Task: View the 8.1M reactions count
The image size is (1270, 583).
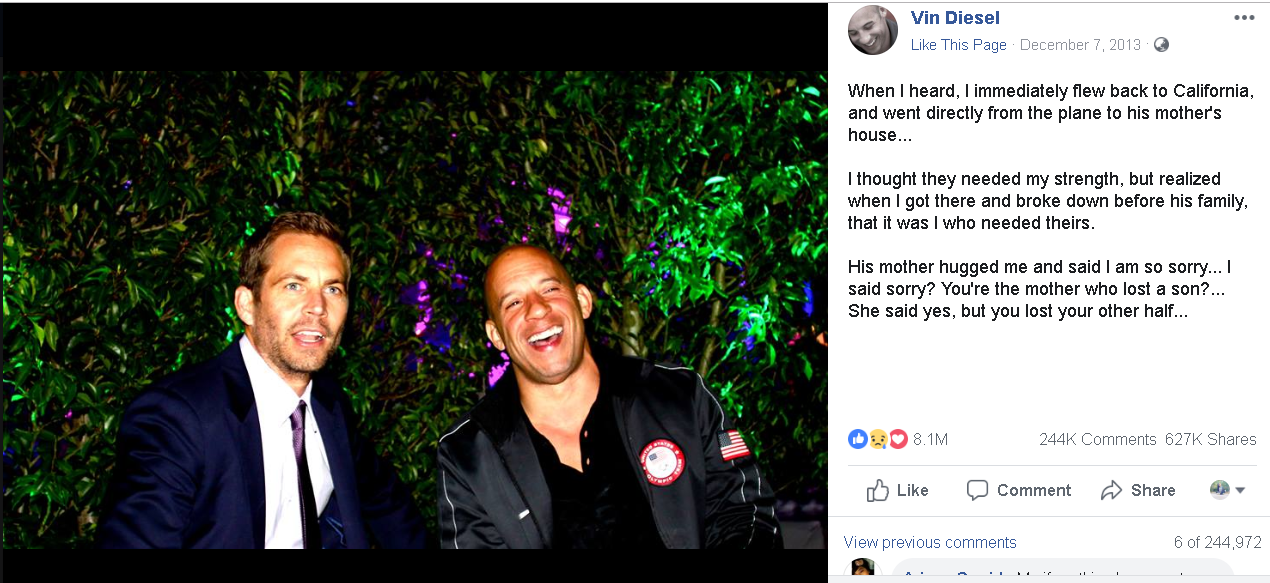Action: (x=930, y=439)
